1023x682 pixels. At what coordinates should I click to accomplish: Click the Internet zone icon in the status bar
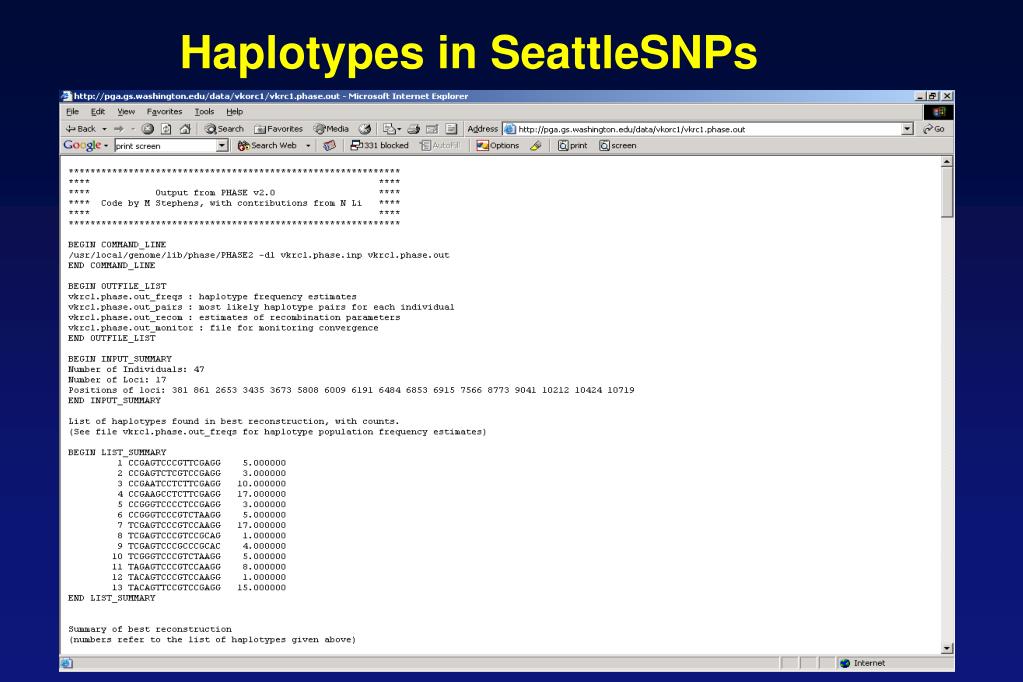tap(846, 663)
